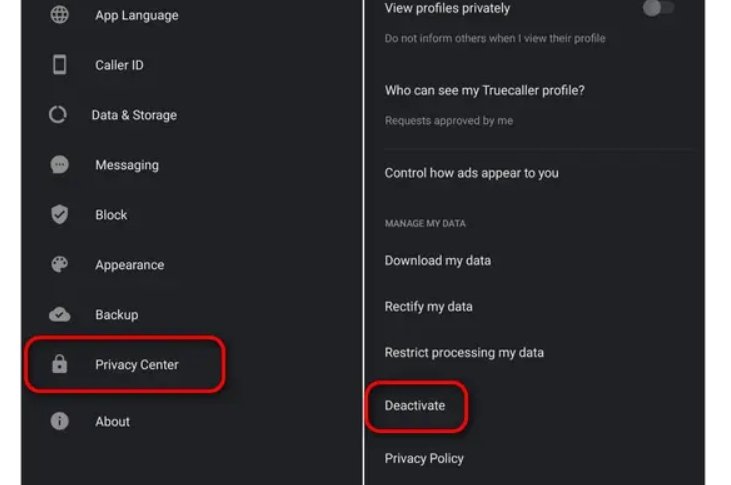Viewport: 731px width, 485px height.
Task: Click the Messaging chat bubble icon
Action: (59, 165)
